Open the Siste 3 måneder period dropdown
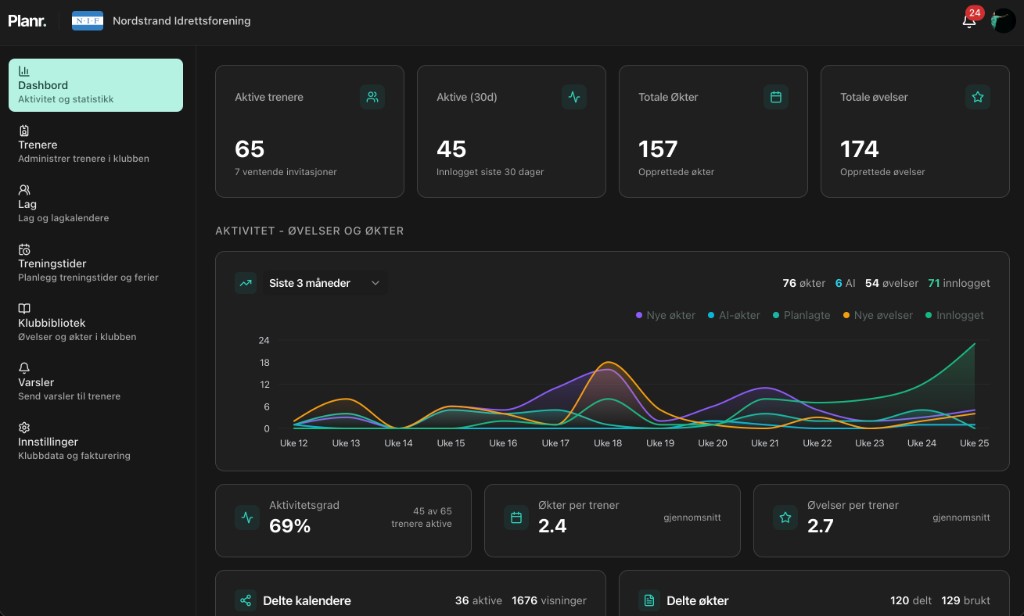Image resolution: width=1024 pixels, height=616 pixels. (325, 283)
